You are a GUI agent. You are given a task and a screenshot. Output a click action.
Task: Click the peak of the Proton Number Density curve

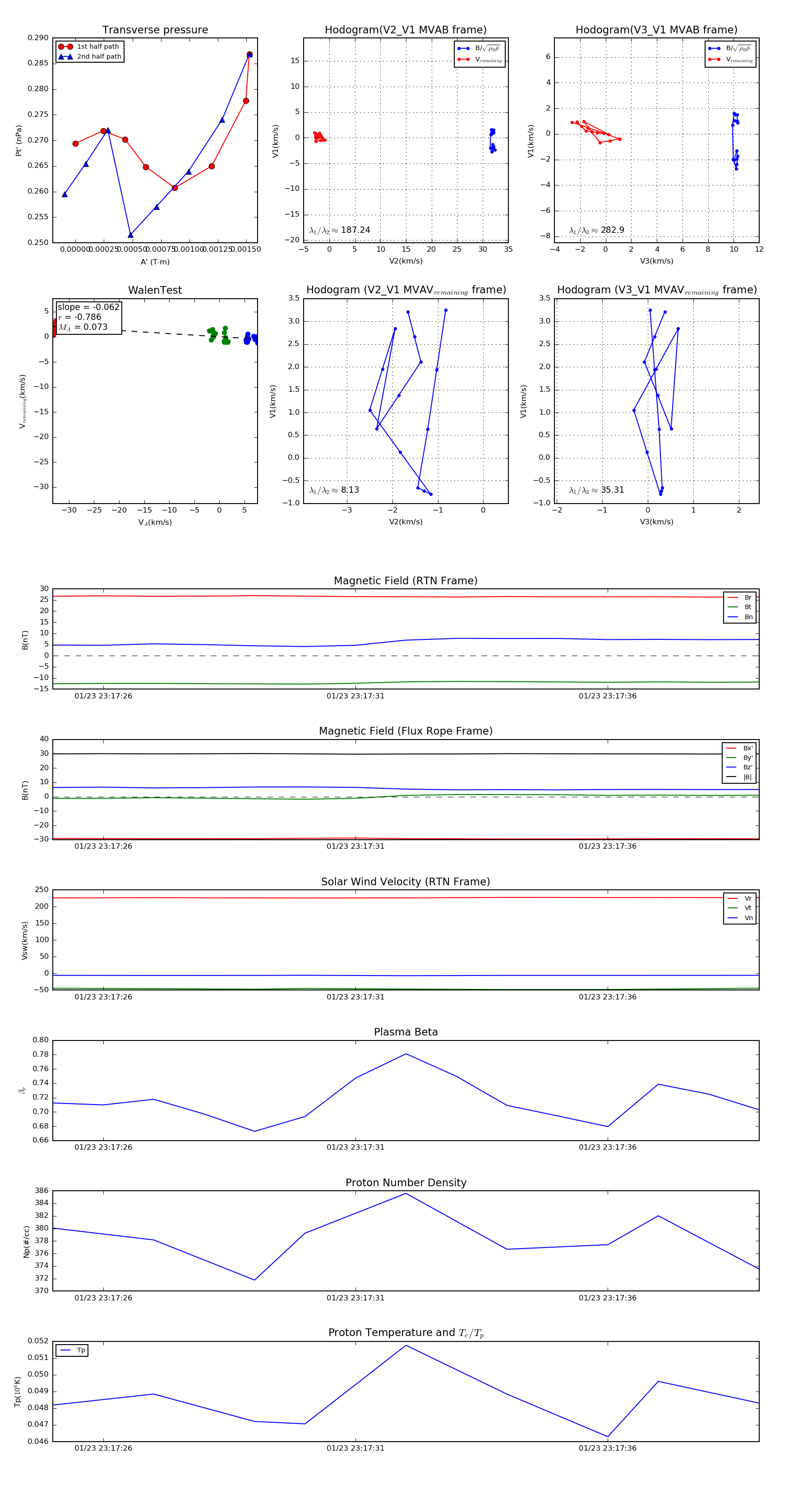(x=406, y=1193)
